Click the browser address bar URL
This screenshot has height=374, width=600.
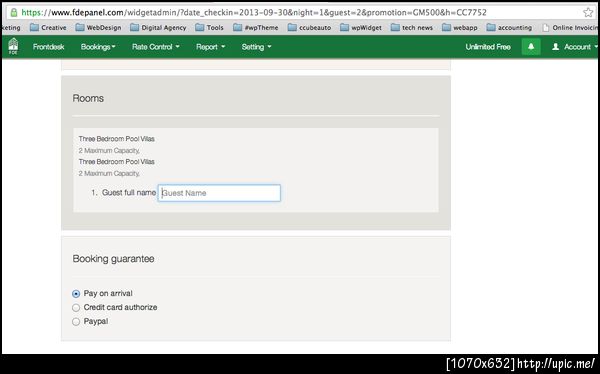(254, 12)
